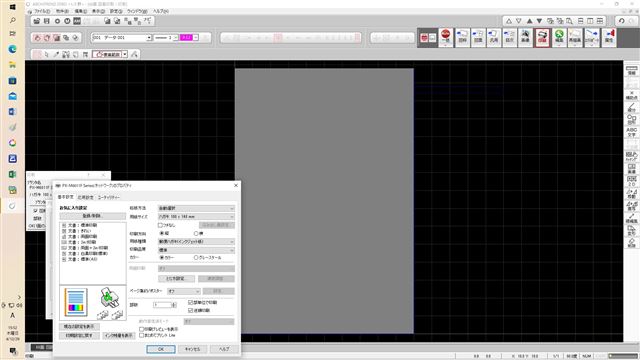
Task: Select the ABC 文字 text tool in right sidebar
Action: [x=631, y=132]
